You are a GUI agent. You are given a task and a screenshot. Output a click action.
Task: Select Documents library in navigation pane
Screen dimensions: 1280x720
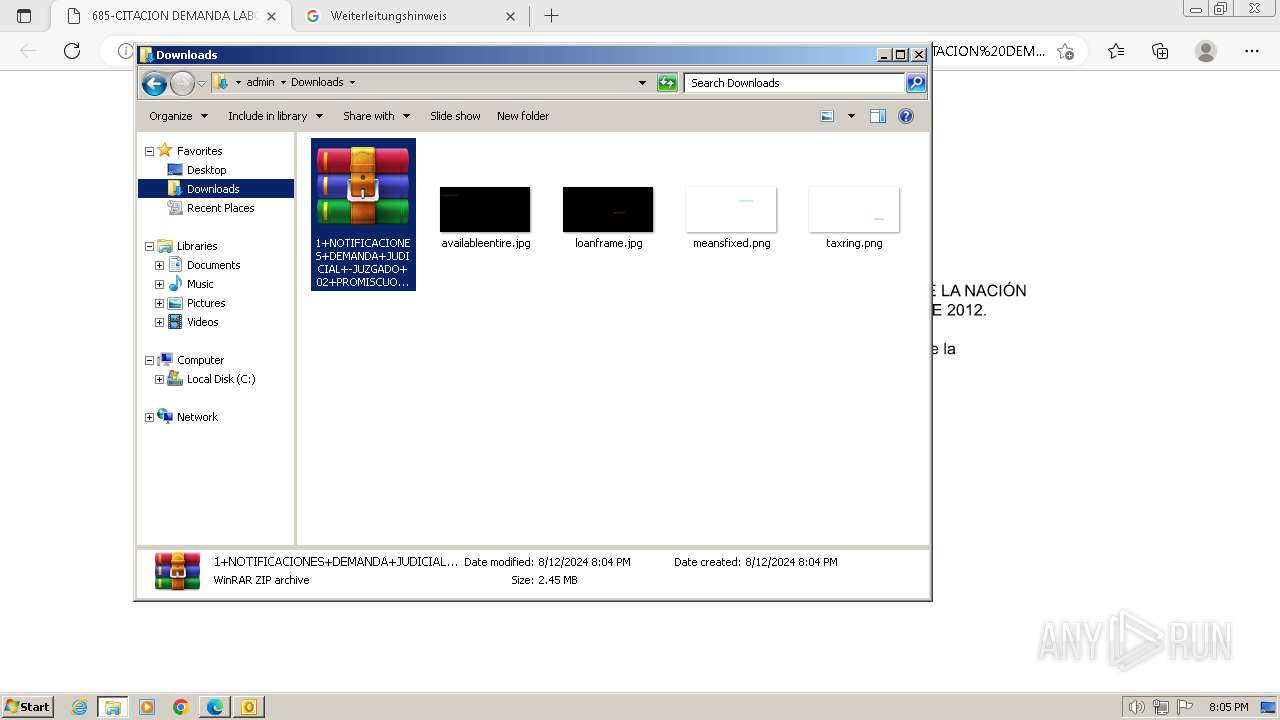(x=213, y=265)
